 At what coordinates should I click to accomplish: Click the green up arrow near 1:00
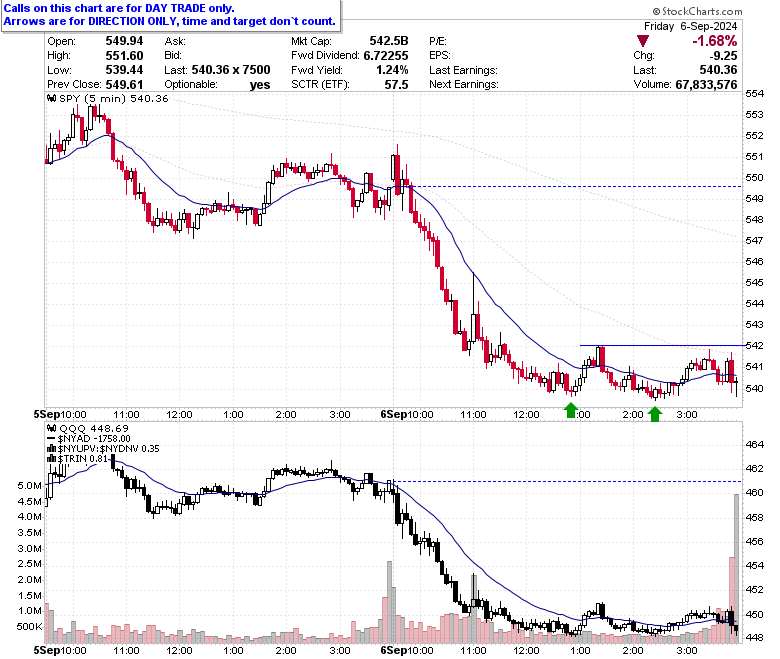(571, 410)
